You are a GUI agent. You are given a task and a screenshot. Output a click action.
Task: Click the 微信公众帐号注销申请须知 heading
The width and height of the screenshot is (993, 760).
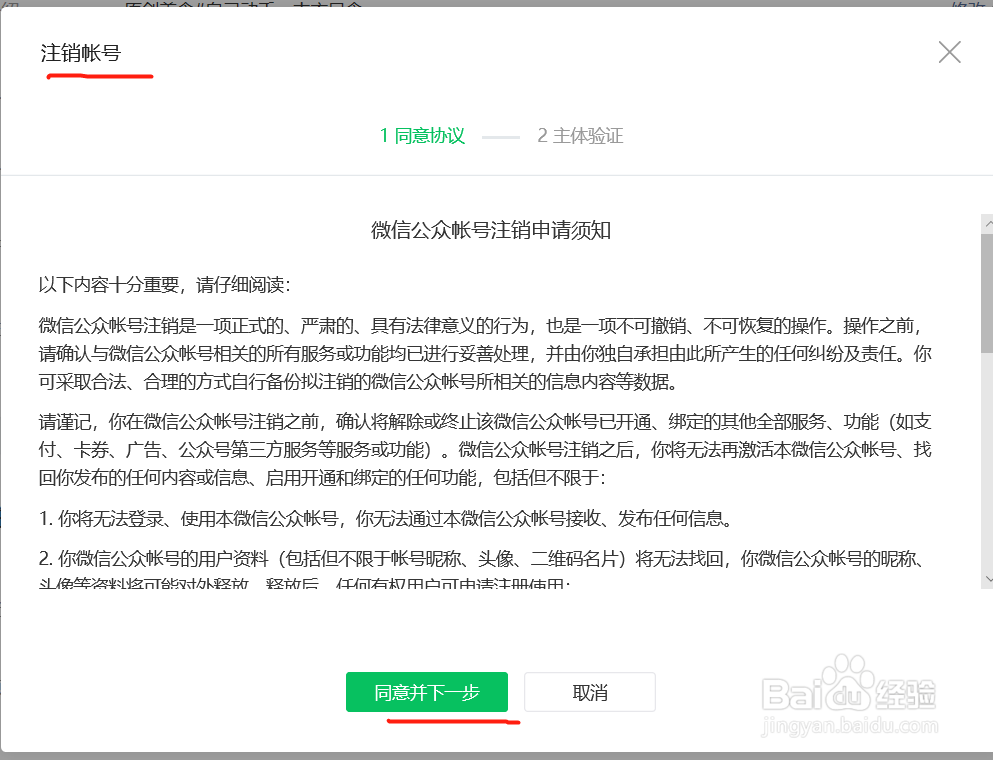[x=493, y=230]
